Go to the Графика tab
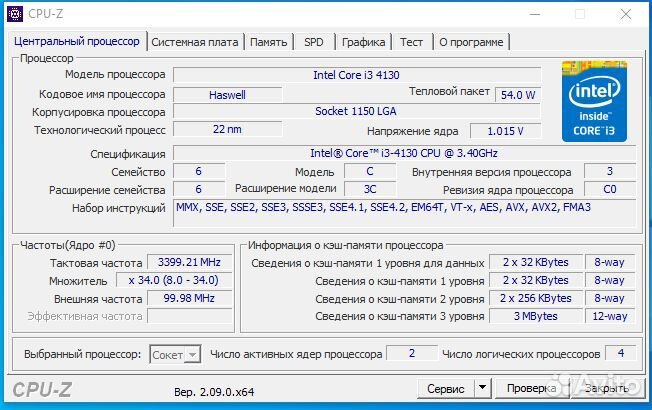The height and width of the screenshot is (410, 652). pyautogui.click(x=363, y=42)
